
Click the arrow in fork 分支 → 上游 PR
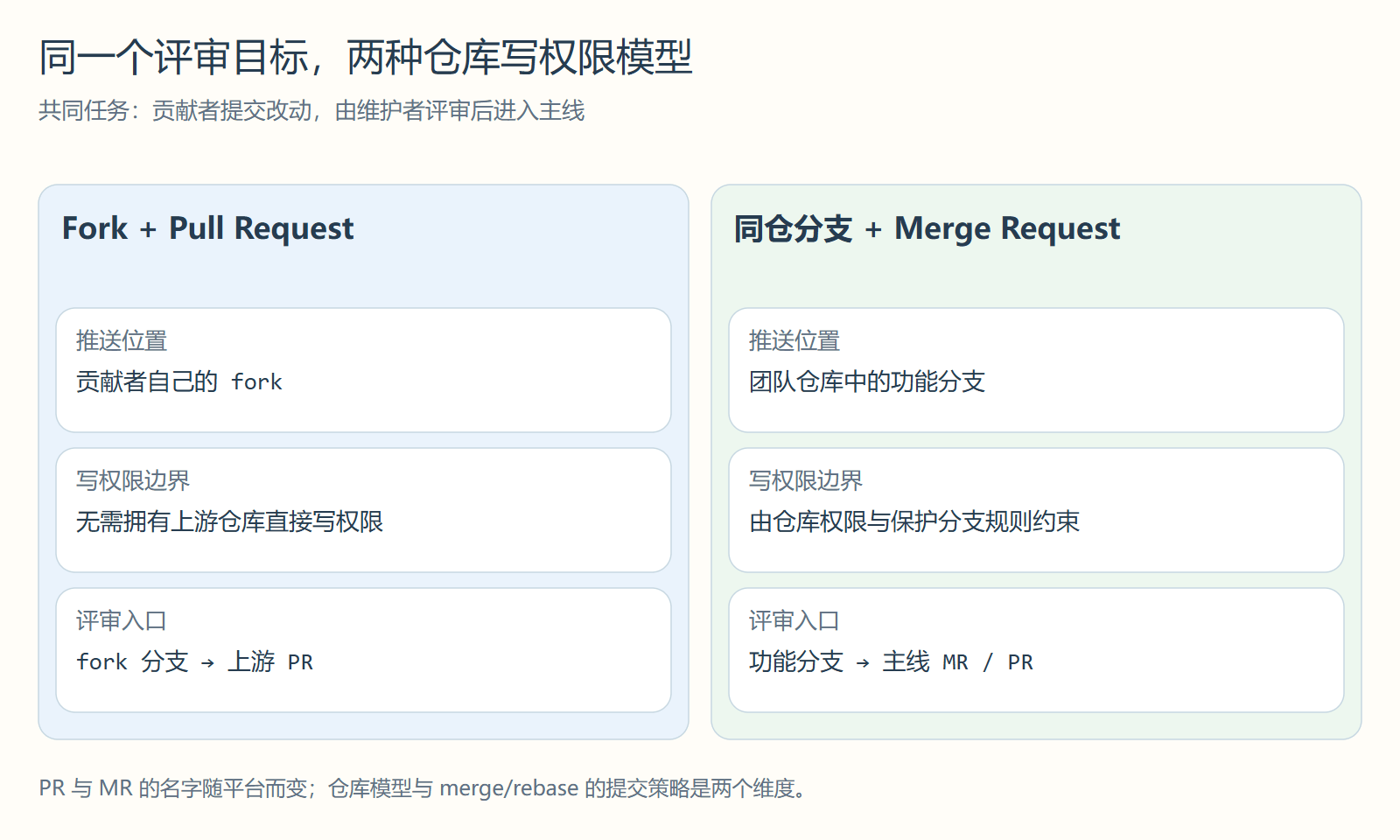(x=207, y=663)
